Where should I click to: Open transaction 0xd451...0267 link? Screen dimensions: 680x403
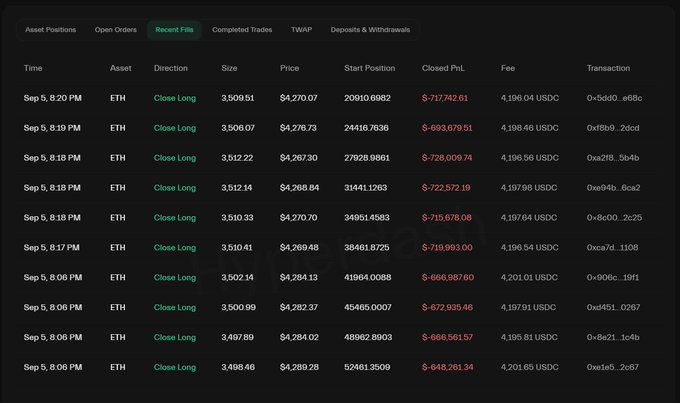613,308
